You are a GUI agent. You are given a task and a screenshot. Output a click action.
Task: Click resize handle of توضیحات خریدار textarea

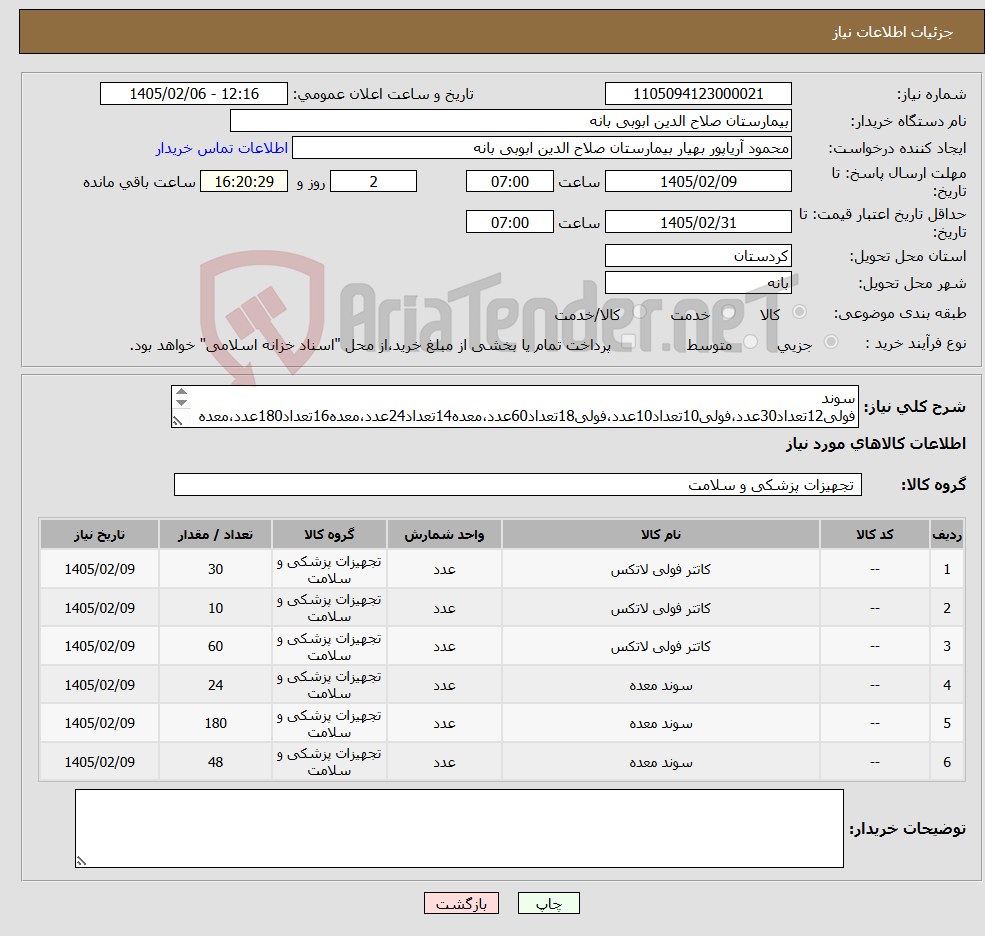[x=81, y=862]
